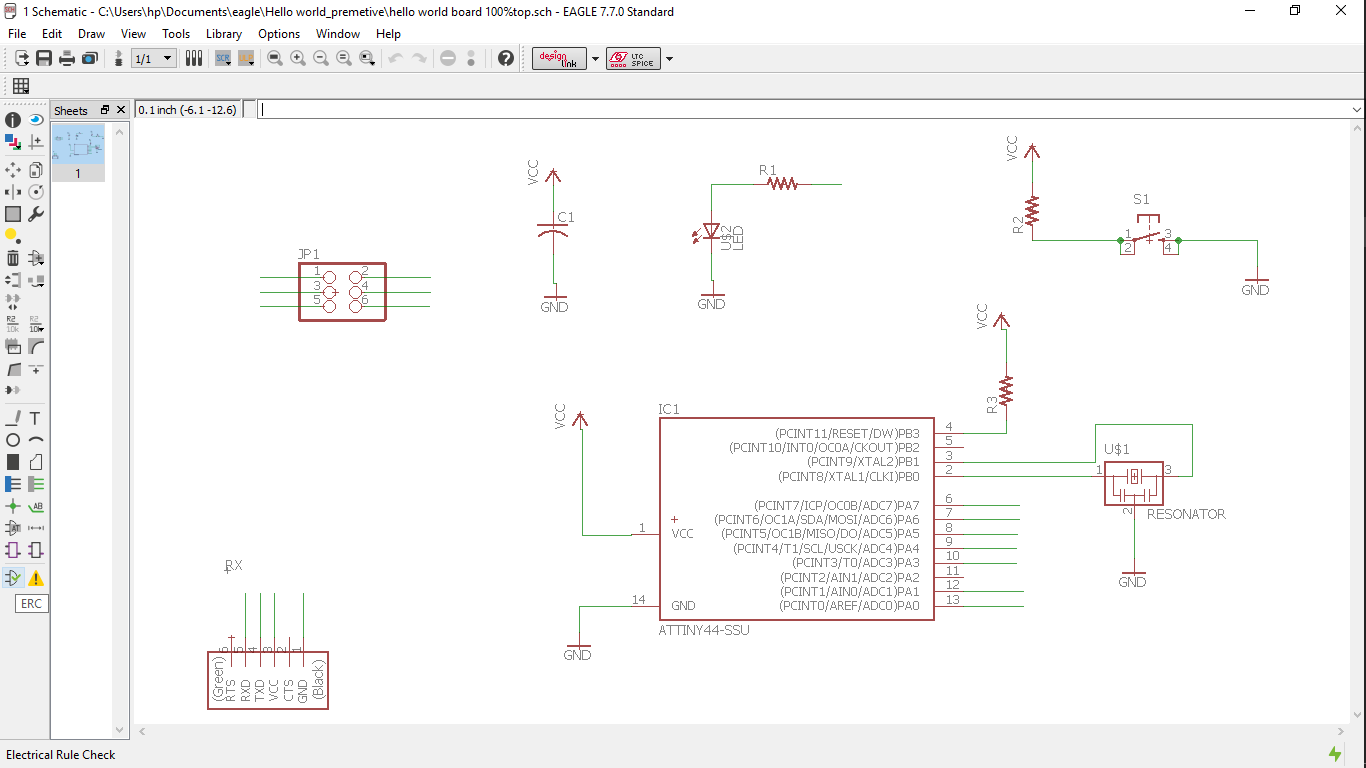Click the lightning status icon at bottom right

[x=1335, y=754]
